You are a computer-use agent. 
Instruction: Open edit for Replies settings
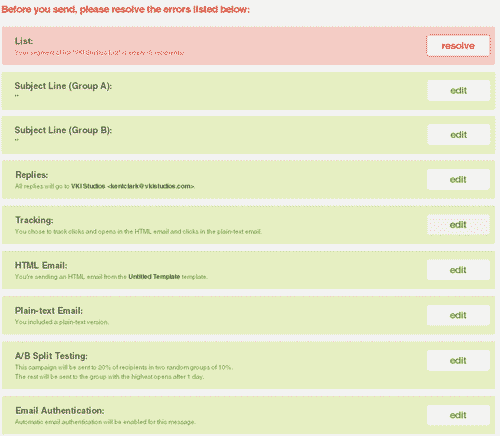[458, 180]
